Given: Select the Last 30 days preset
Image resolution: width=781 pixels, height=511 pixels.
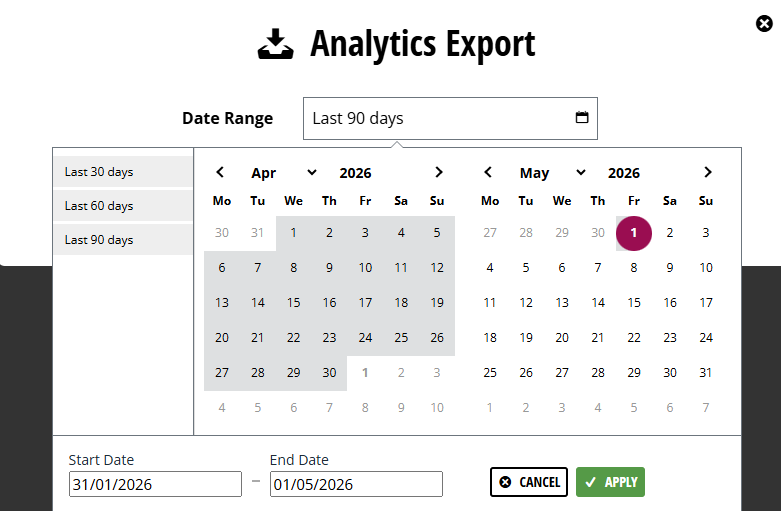Looking at the screenshot, I should point(123,172).
